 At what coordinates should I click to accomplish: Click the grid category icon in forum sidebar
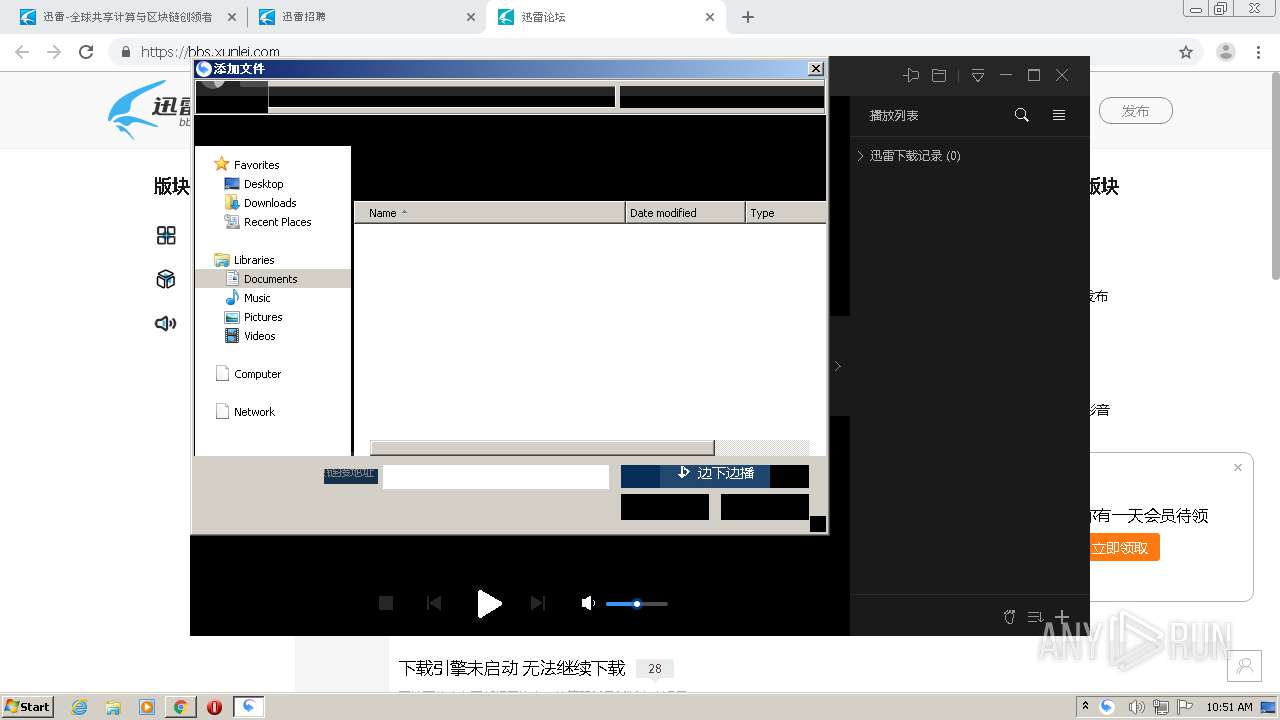166,235
